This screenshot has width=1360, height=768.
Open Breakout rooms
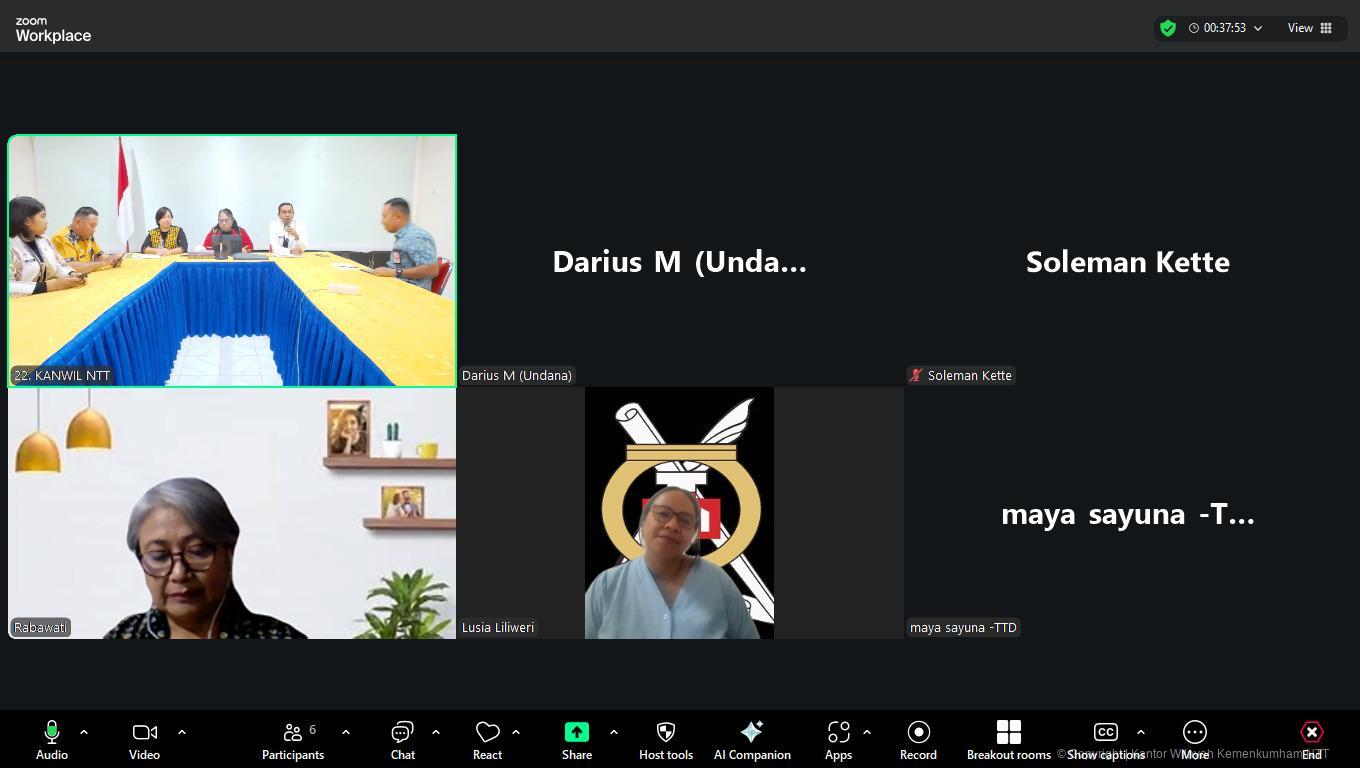coord(1008,740)
